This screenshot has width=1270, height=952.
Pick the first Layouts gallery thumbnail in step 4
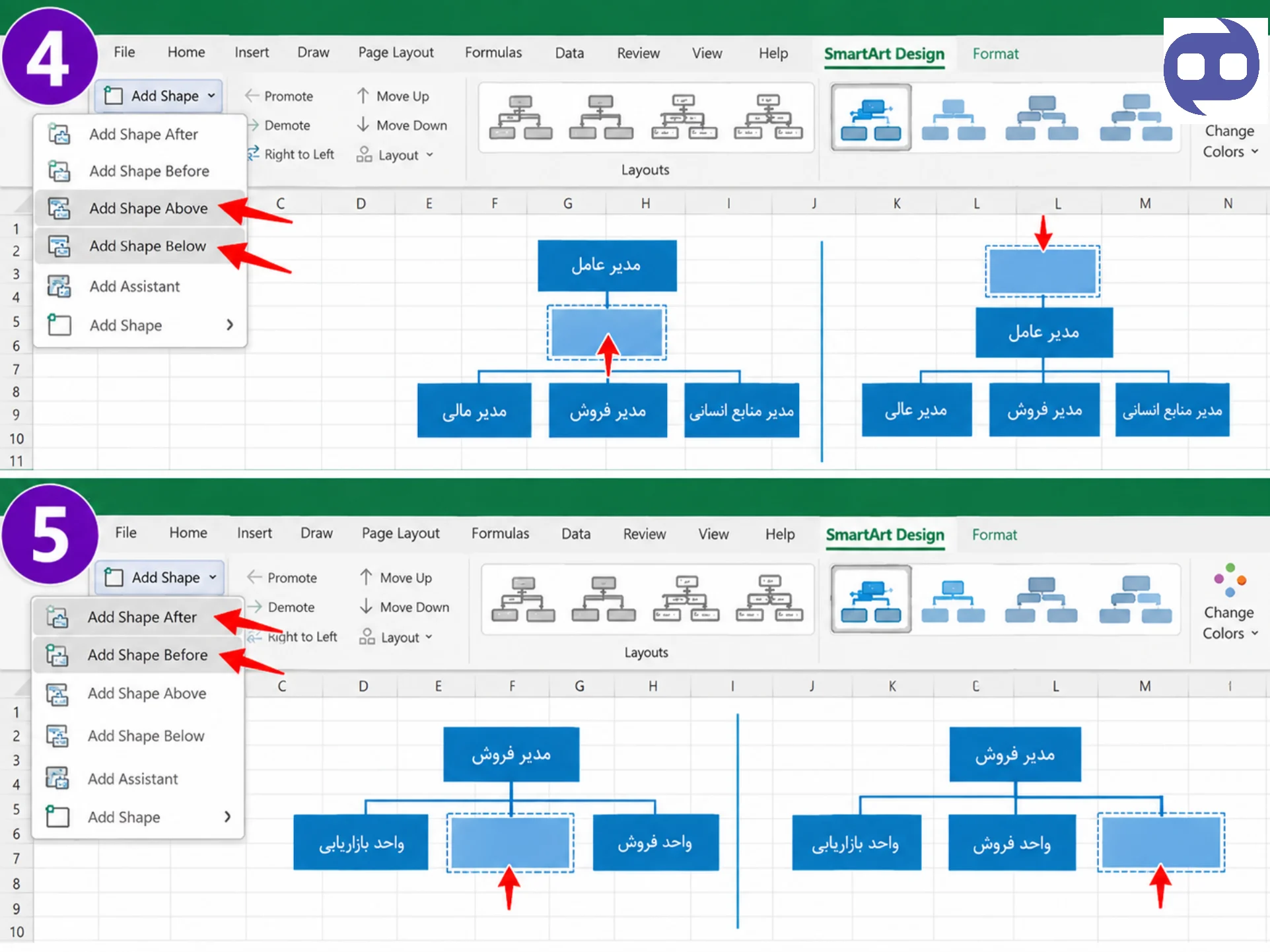pos(520,118)
